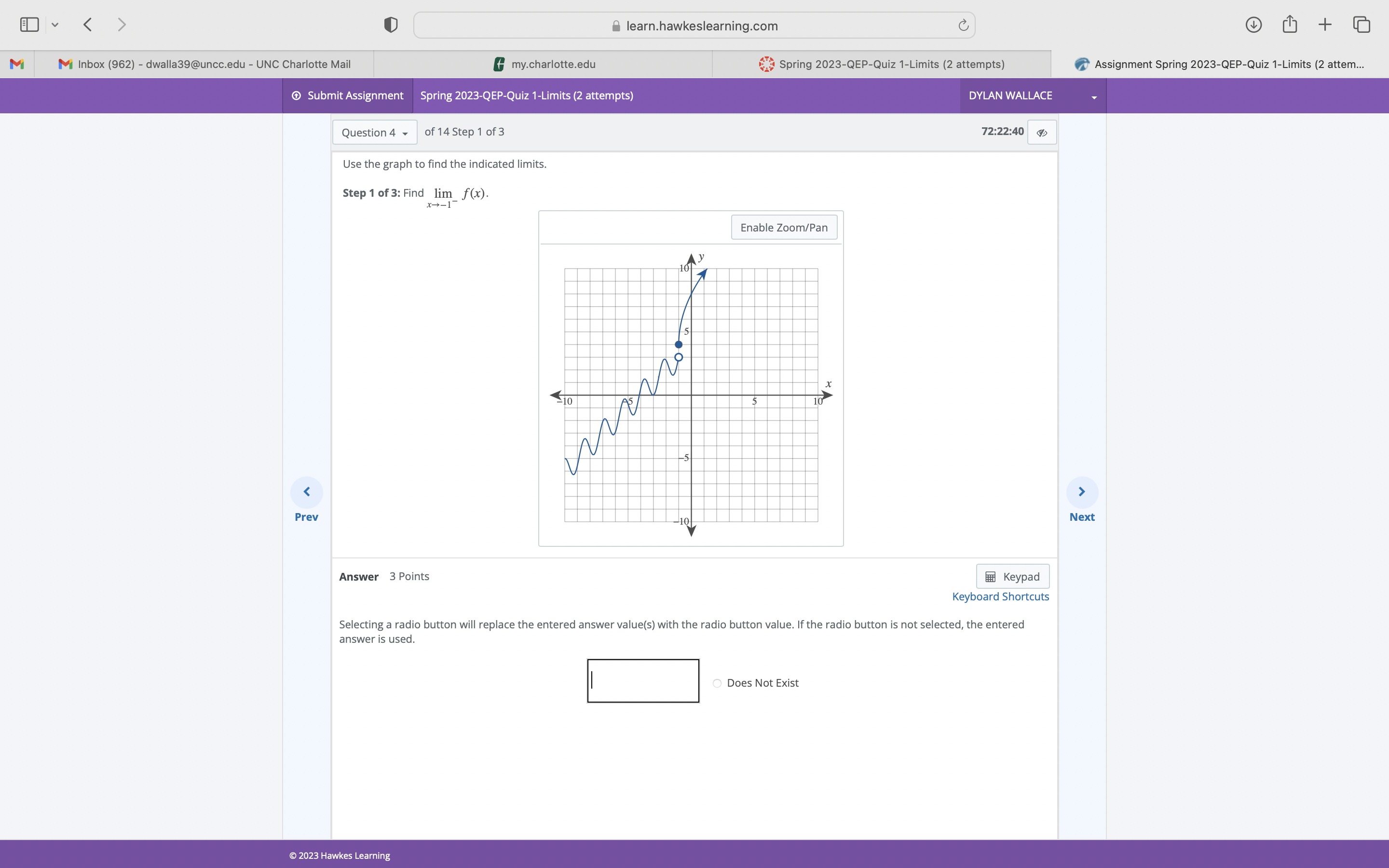Expand the DYLAN WALLACE account menu
The height and width of the screenshot is (868, 1389).
point(1094,96)
